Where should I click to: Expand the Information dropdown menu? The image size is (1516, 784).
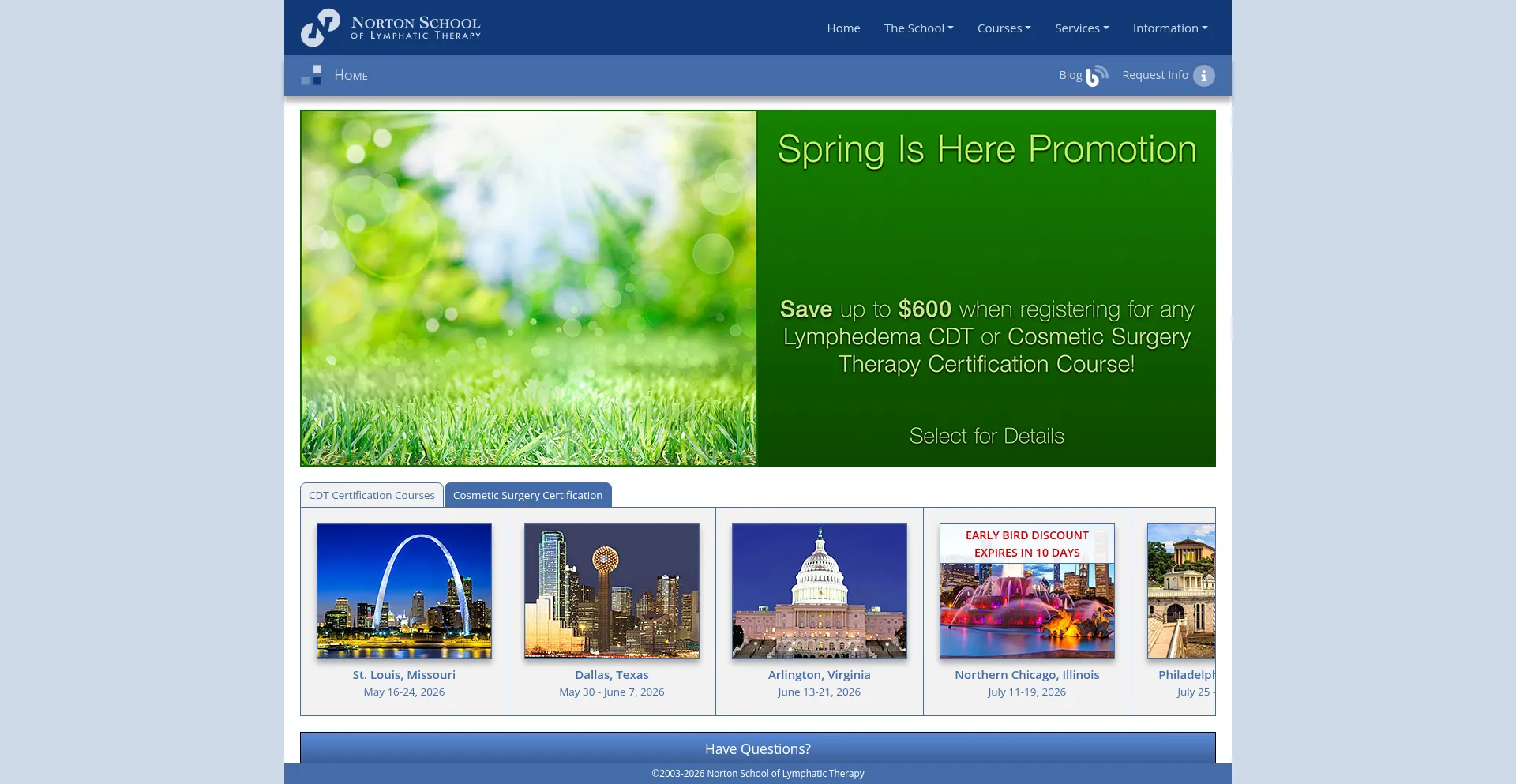coord(1170,28)
